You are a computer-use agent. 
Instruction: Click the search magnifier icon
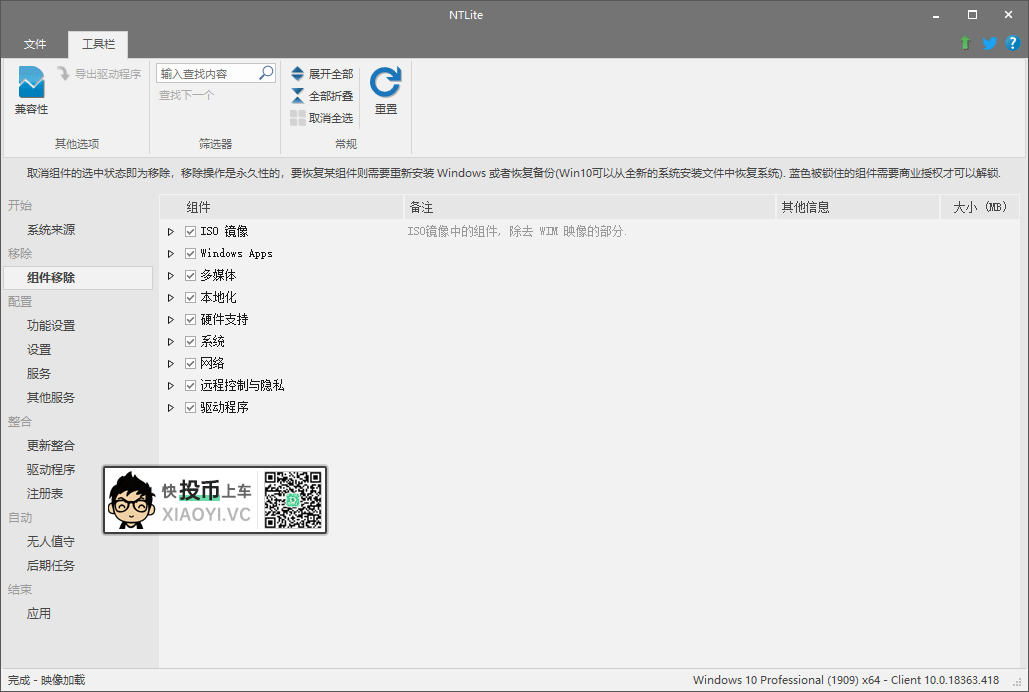tap(266, 73)
